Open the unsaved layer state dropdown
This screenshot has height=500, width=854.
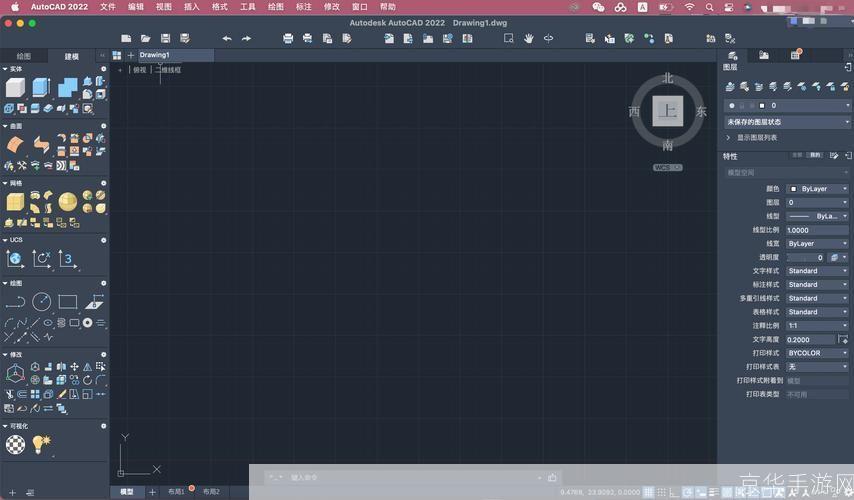pyautogui.click(x=787, y=122)
